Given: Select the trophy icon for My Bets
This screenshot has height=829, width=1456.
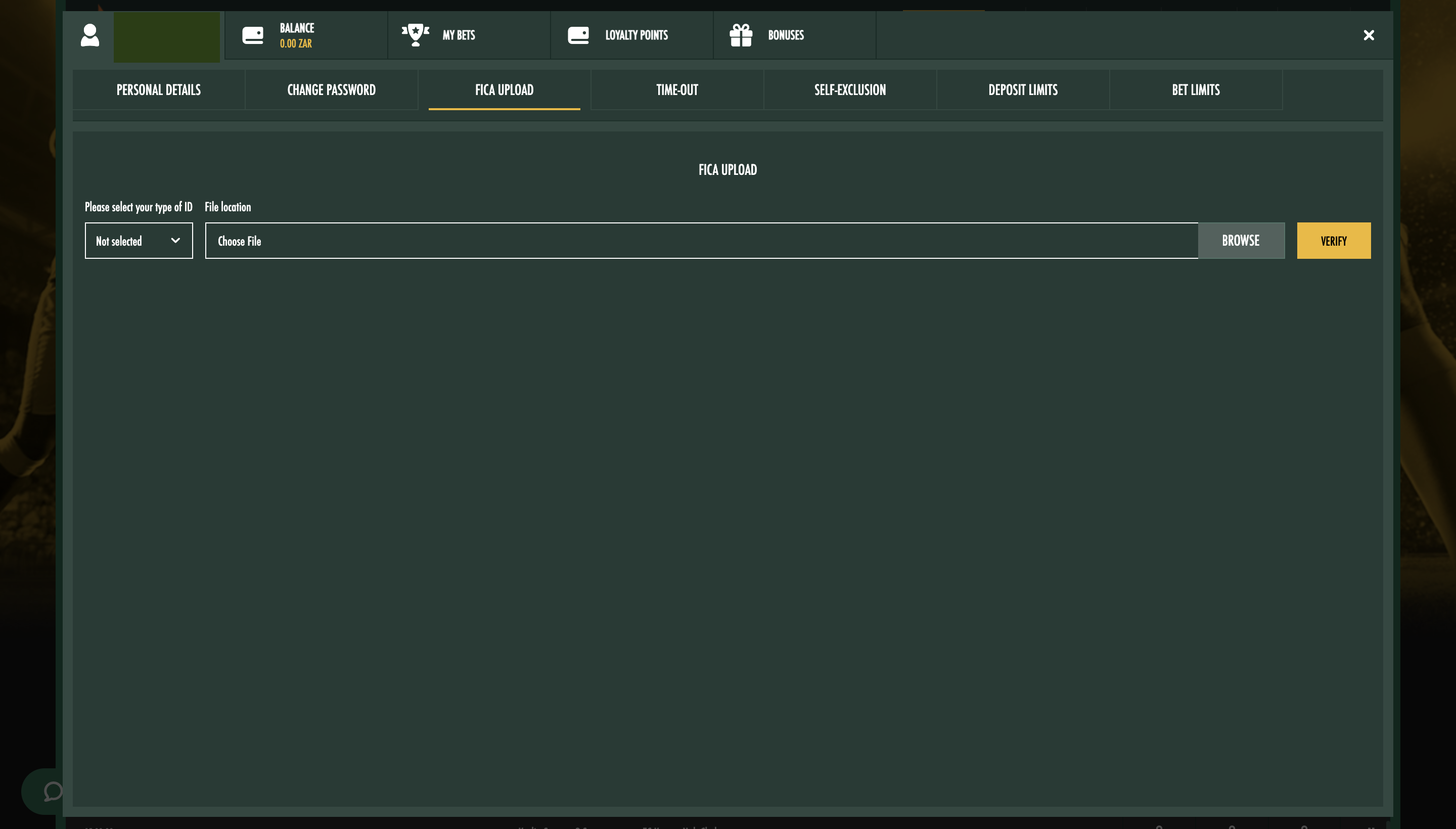Looking at the screenshot, I should 416,34.
